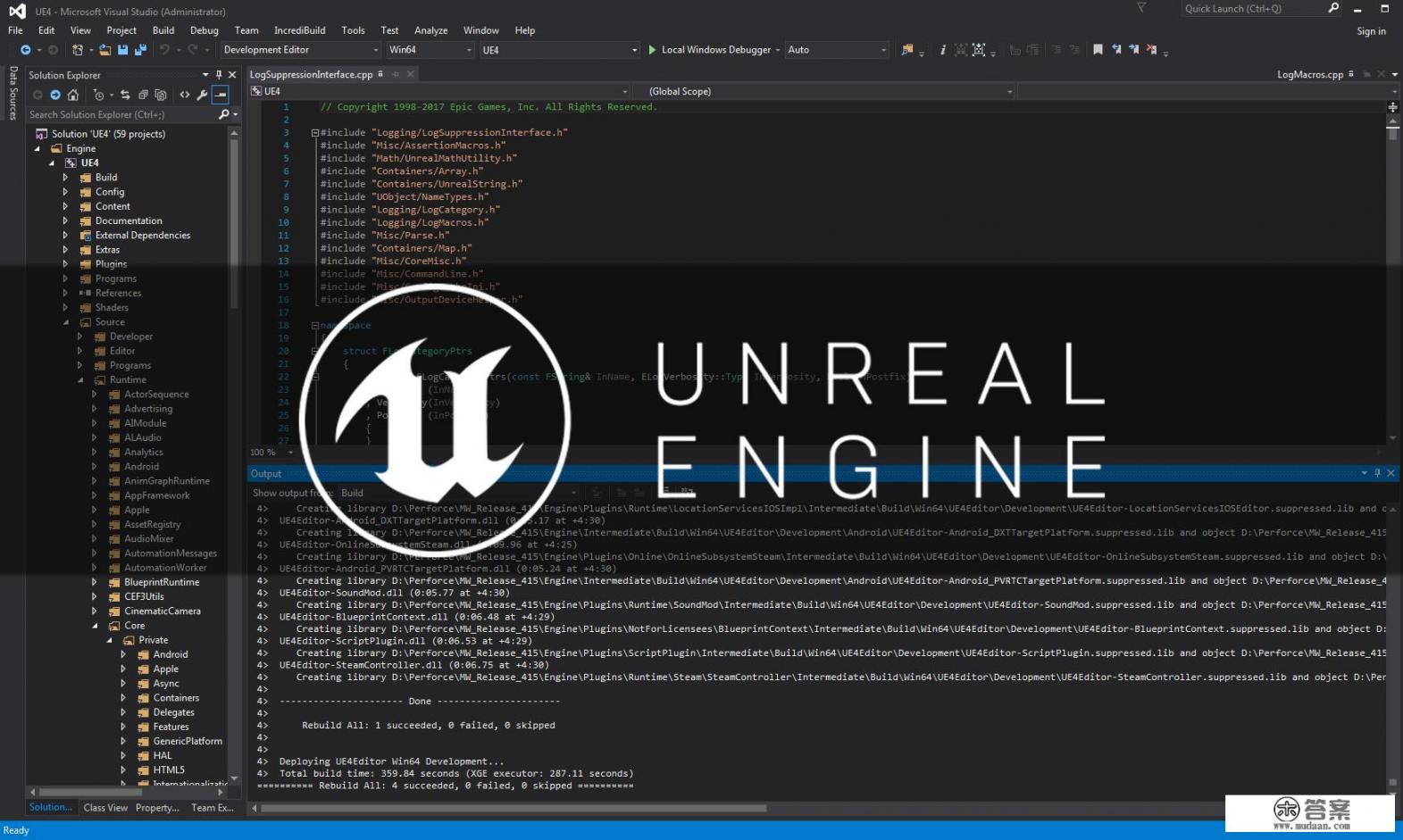Open the Analyze menu
The image size is (1403, 840).
(431, 30)
